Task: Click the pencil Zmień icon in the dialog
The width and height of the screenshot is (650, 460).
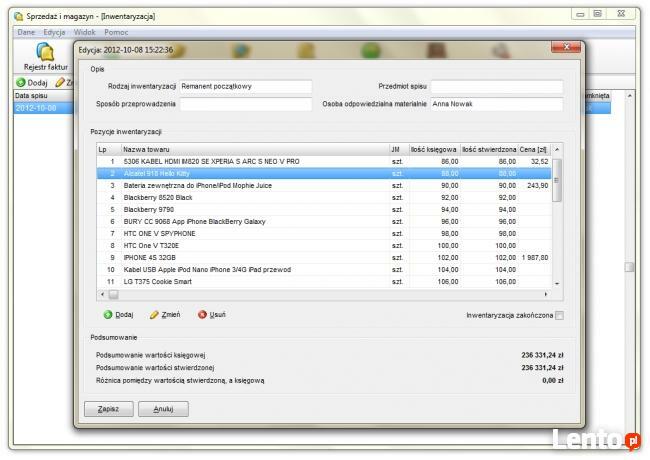Action: (x=154, y=314)
